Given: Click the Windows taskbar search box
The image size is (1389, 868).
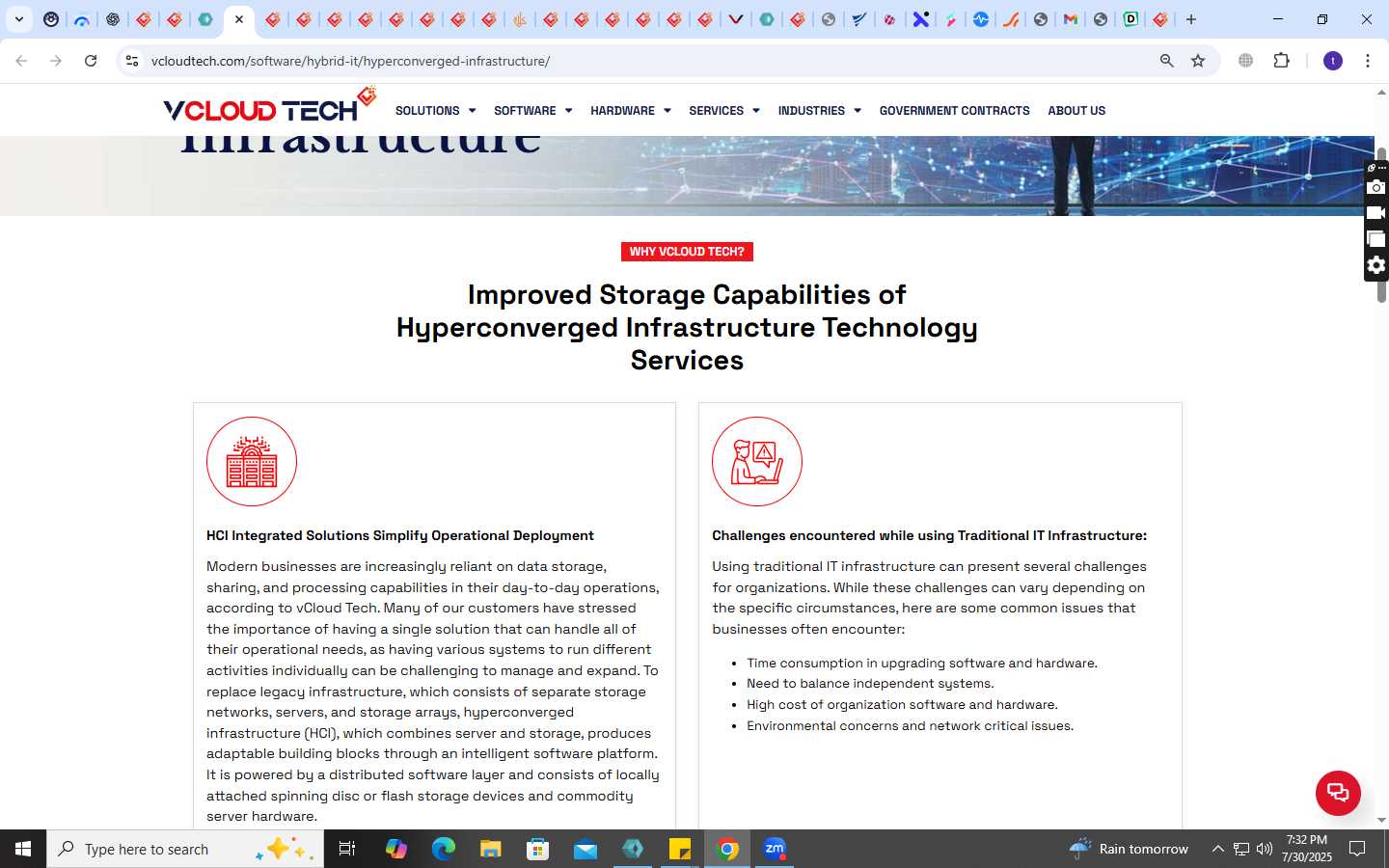Looking at the screenshot, I should point(185,849).
